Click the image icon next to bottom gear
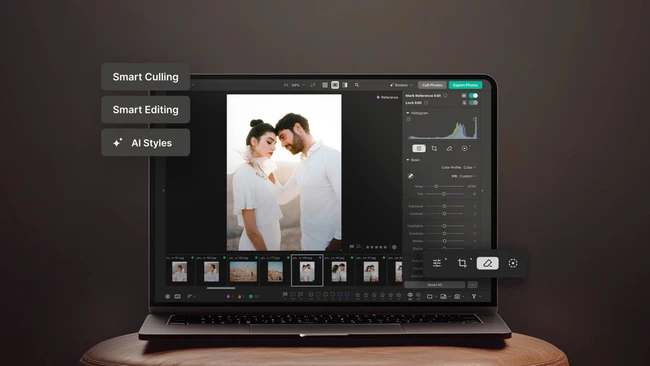This screenshot has width=650, height=366. coord(177,296)
